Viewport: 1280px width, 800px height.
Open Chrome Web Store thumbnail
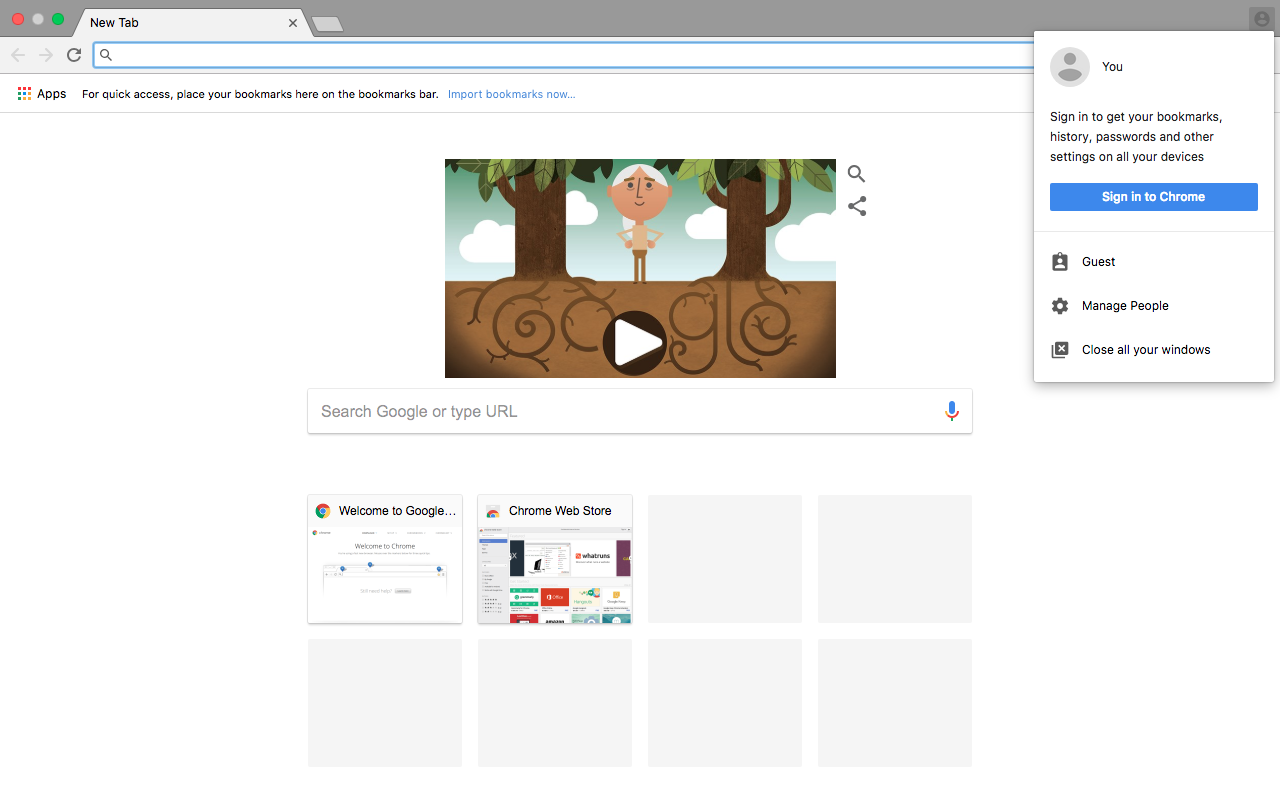[x=555, y=559]
